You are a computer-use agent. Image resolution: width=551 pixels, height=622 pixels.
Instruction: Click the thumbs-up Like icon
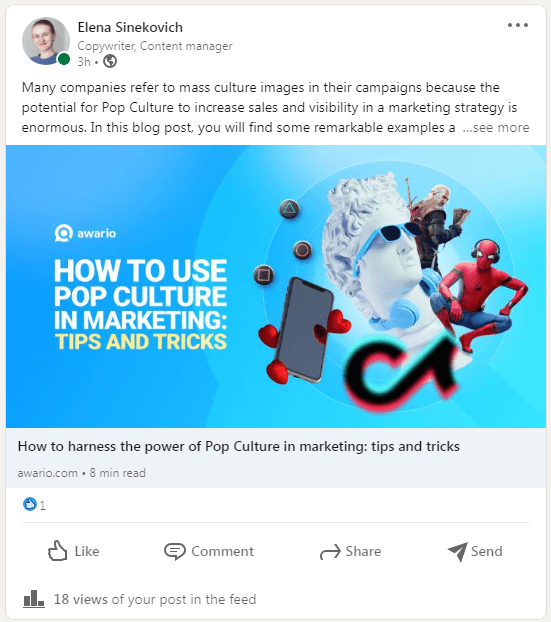pyautogui.click(x=58, y=551)
